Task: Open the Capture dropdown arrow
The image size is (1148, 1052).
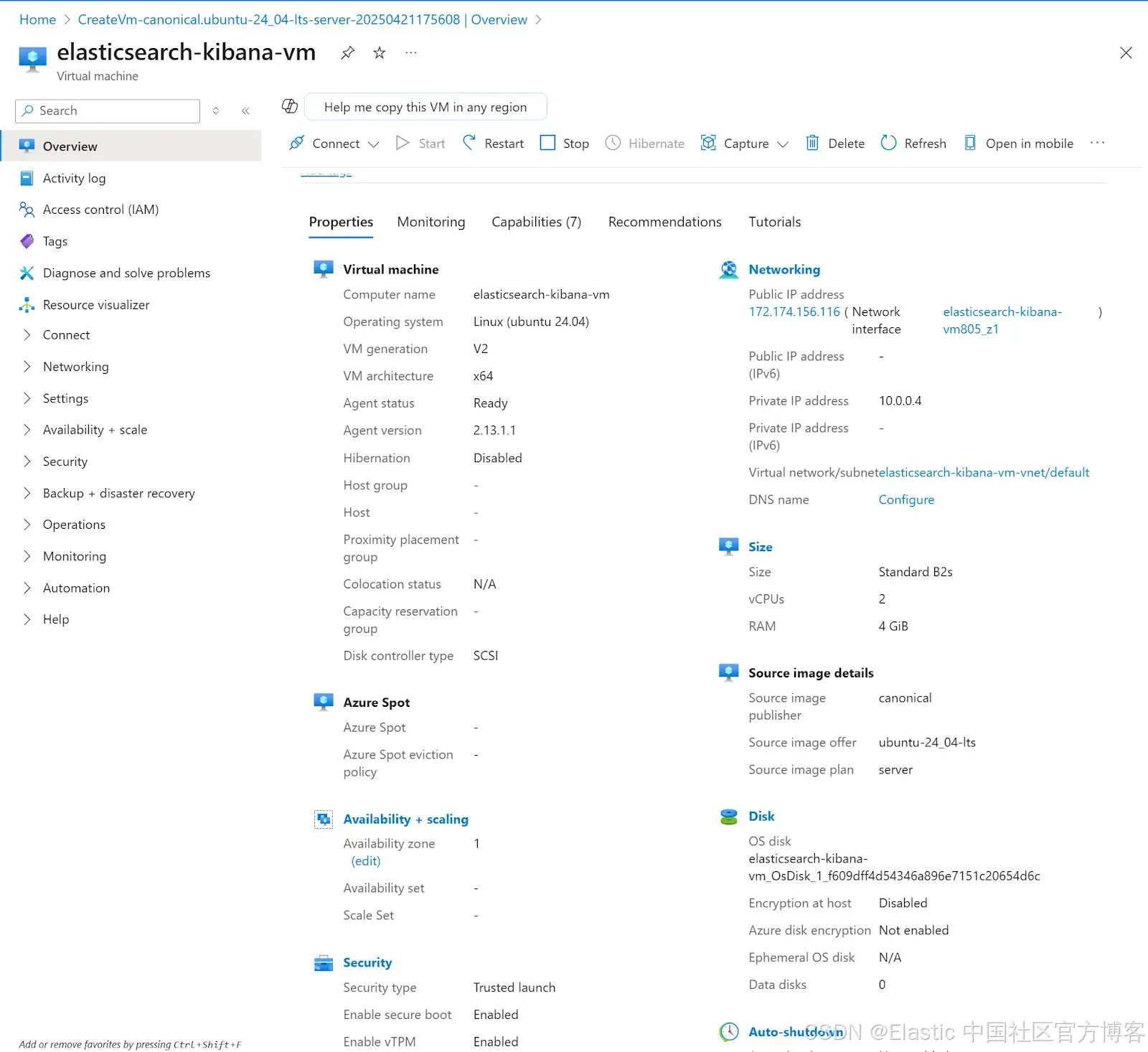Action: [x=783, y=144]
